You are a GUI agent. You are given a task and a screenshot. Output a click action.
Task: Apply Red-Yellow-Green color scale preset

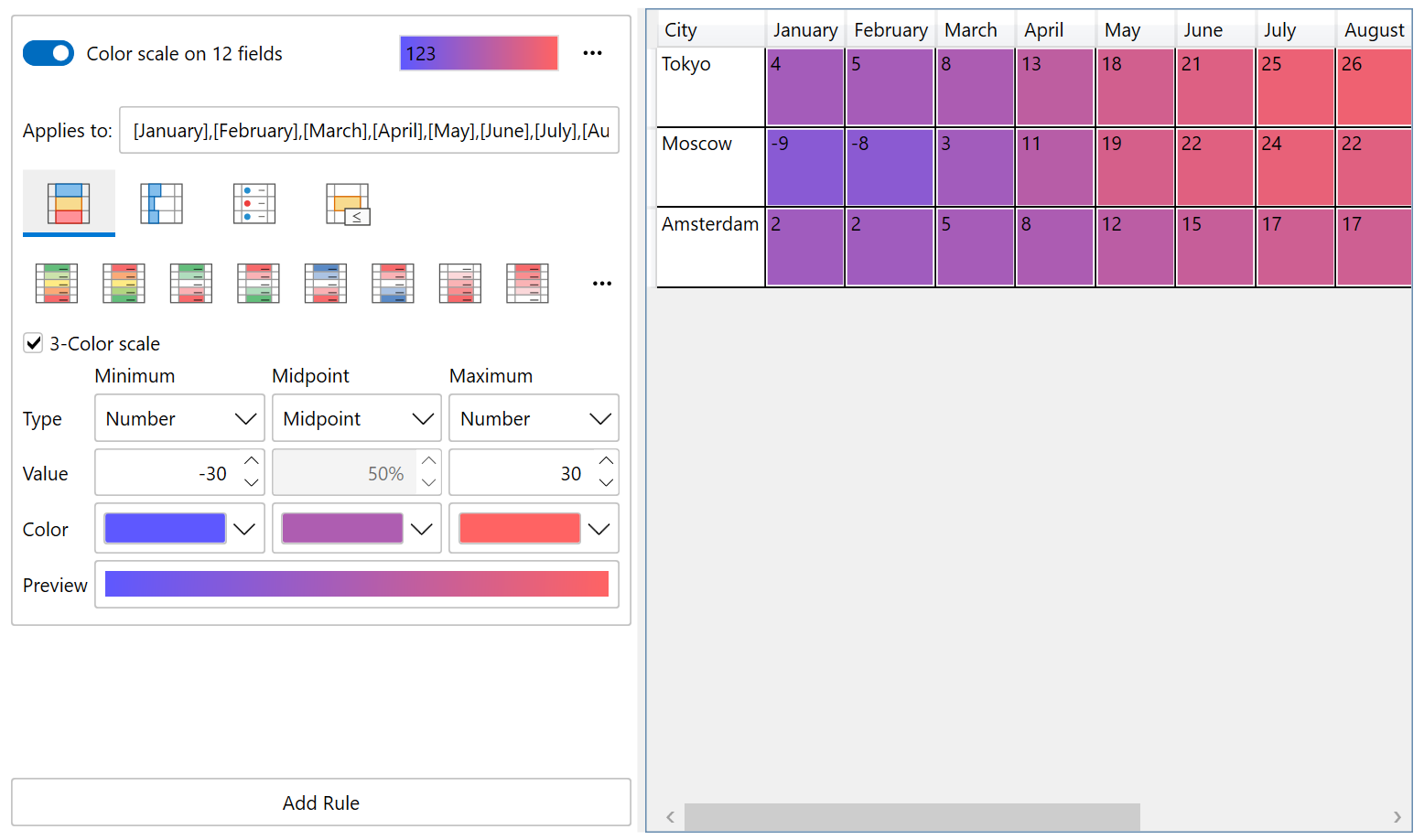(124, 283)
